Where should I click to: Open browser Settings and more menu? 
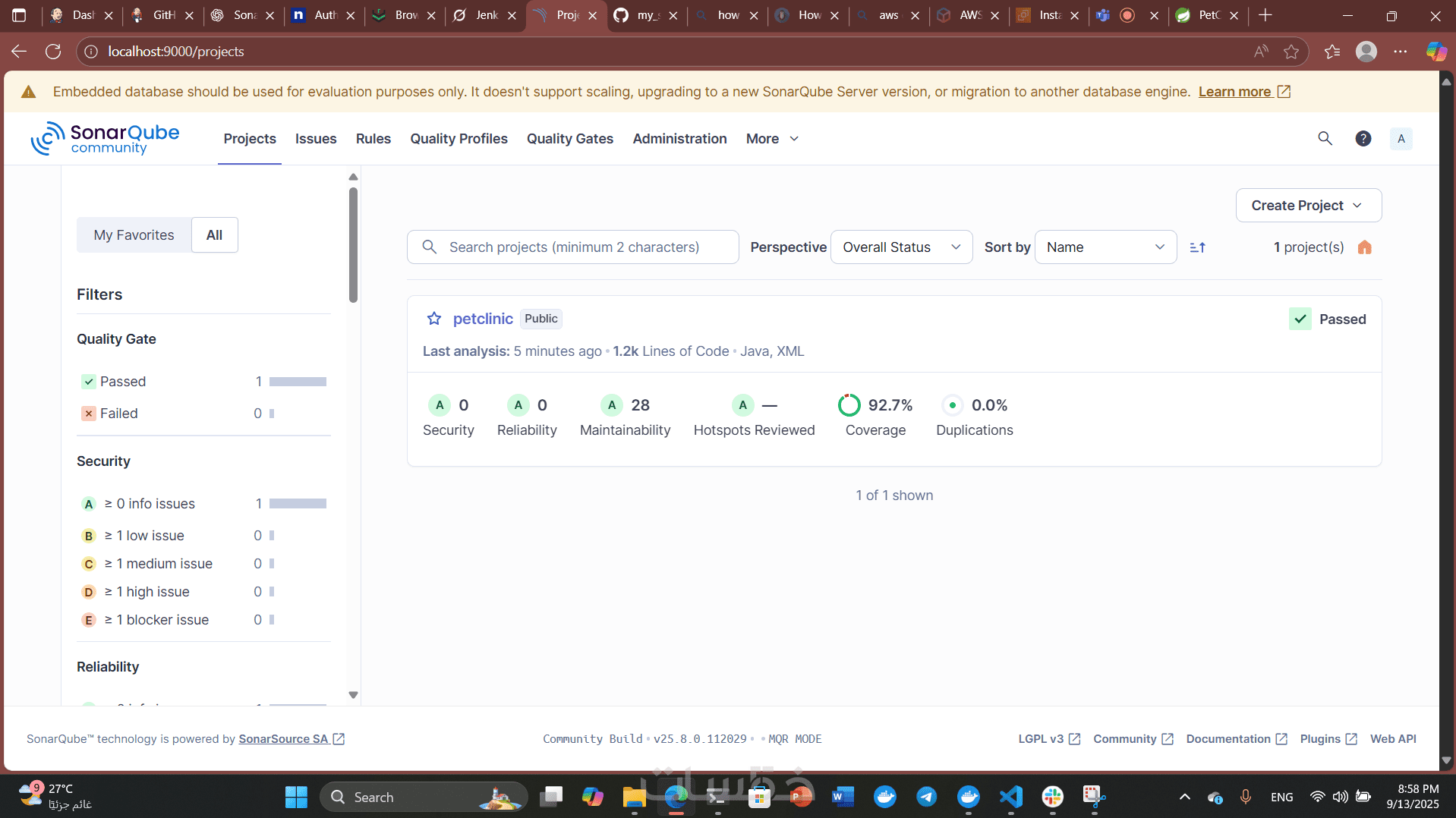tap(1401, 52)
